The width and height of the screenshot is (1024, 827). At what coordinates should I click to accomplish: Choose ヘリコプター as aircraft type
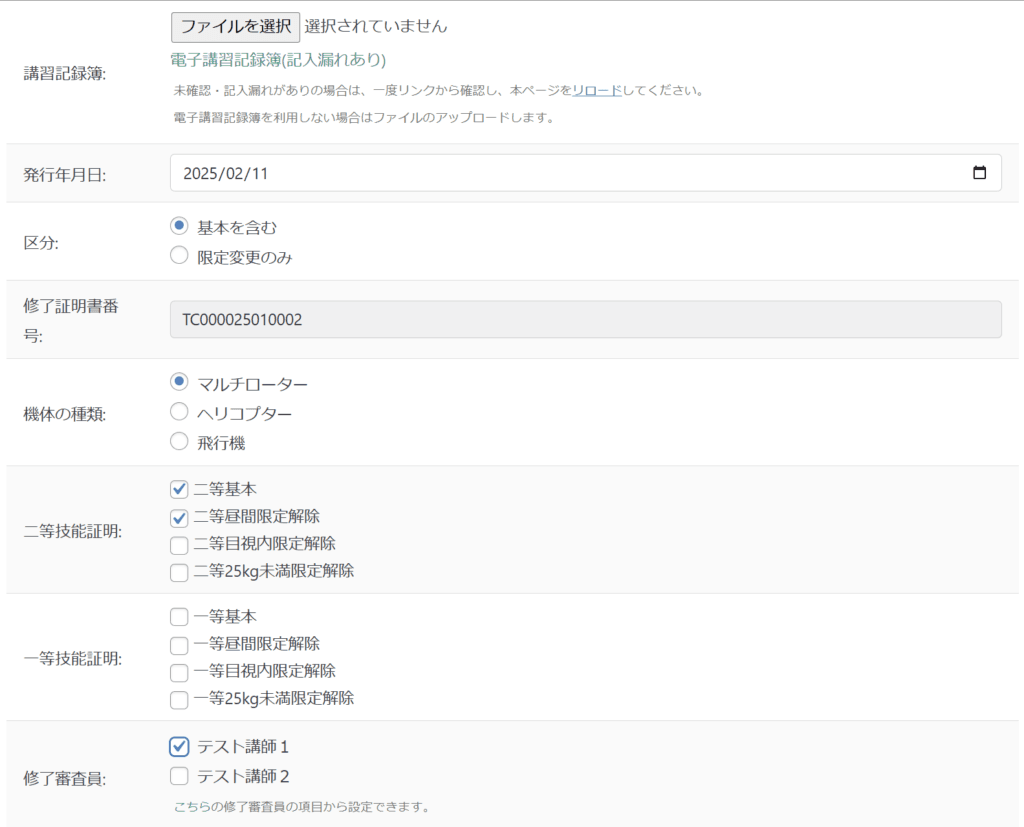pyautogui.click(x=180, y=412)
